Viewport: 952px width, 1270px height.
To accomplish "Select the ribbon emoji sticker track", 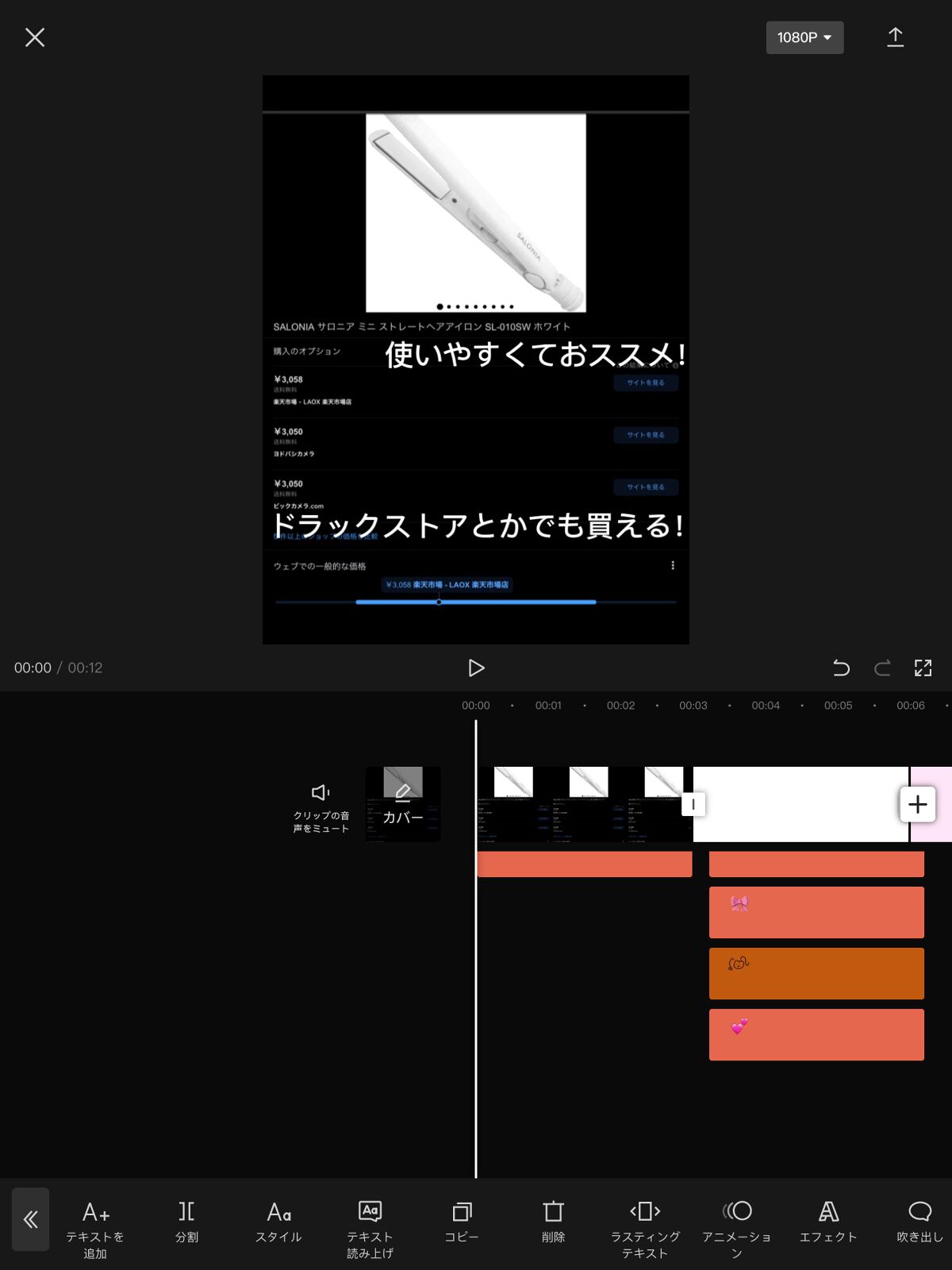I will point(816,912).
